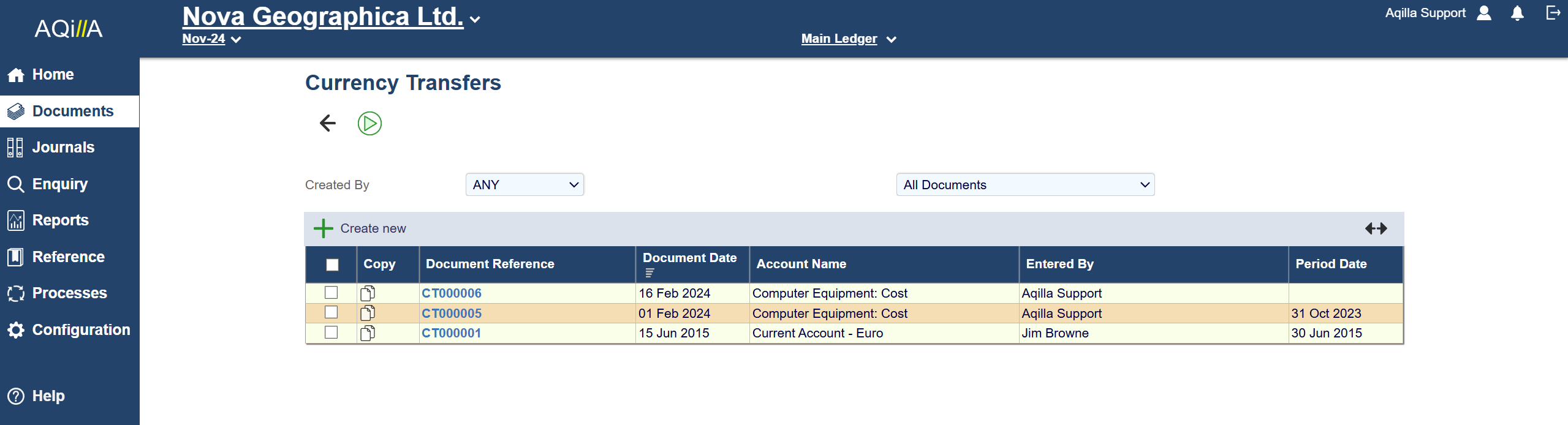The width and height of the screenshot is (1568, 425).
Task: Copy document CT000001 using copy icon
Action: coord(368,333)
